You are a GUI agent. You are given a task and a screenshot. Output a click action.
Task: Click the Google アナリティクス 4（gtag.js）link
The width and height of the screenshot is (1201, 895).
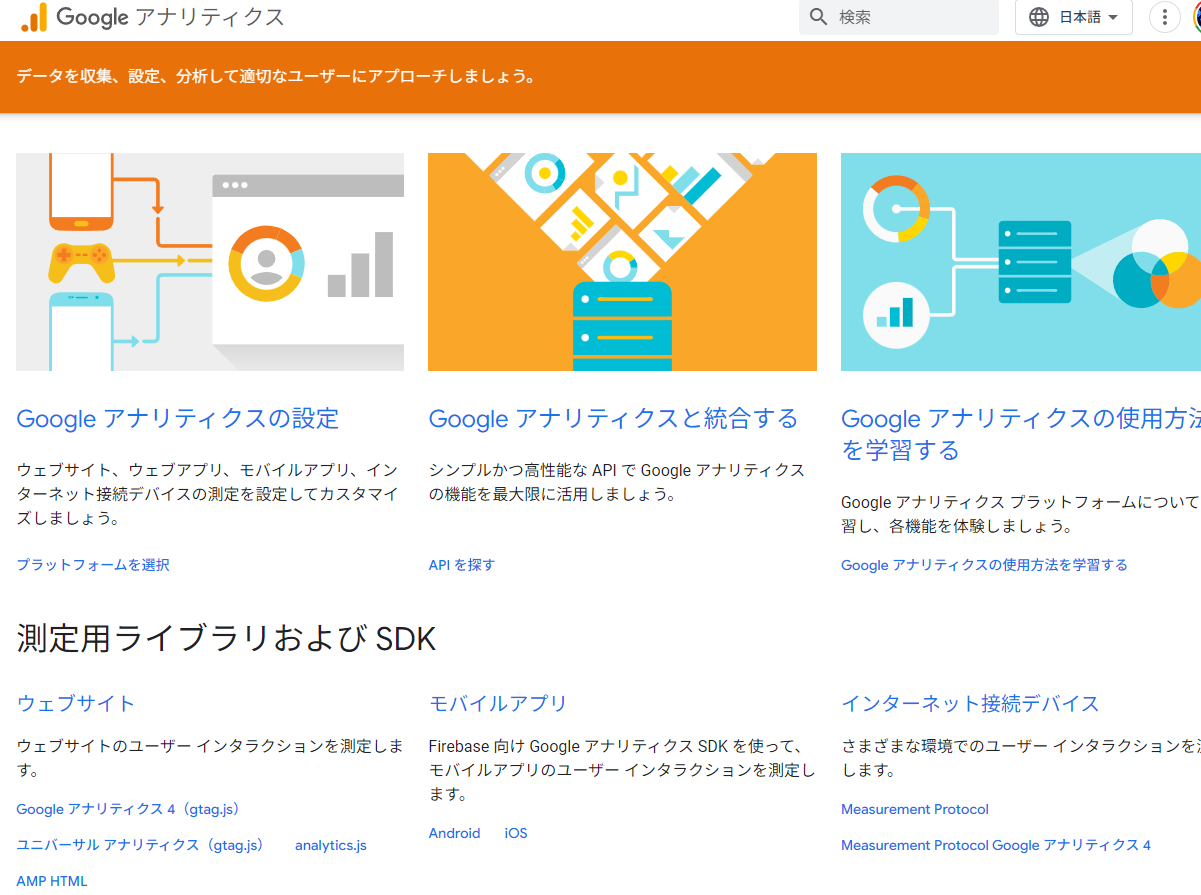[x=128, y=809]
